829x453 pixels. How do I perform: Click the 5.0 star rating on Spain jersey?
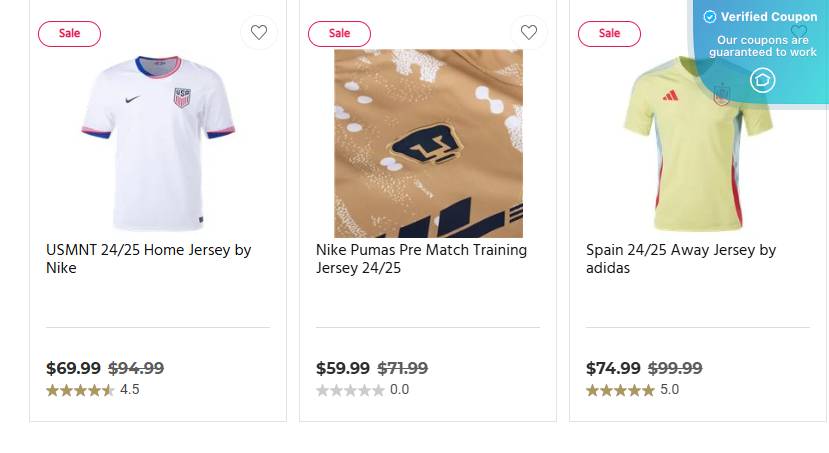pyautogui.click(x=620, y=390)
